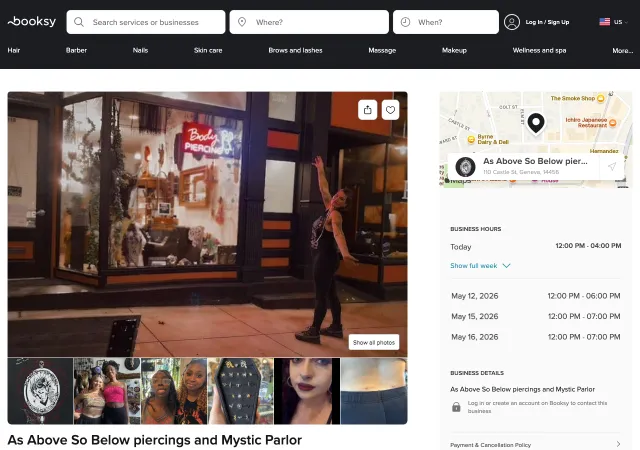Click the clock icon in When field
The height and width of the screenshot is (450, 640).
tap(405, 22)
